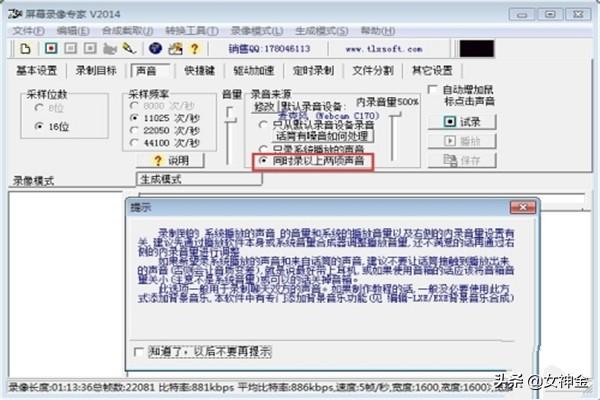The width and height of the screenshot is (600, 400).
Task: Click the 播放 playback button
Action: pos(462,141)
